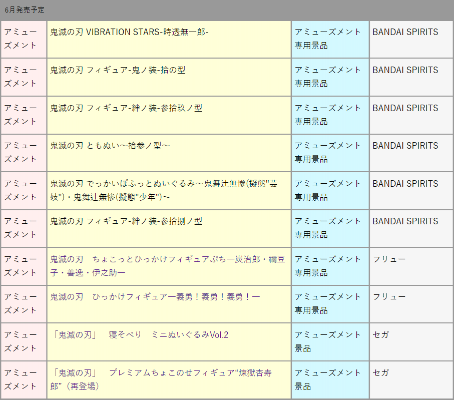Click BANDAI SPIRITS in the ともぬい row

[405, 146]
